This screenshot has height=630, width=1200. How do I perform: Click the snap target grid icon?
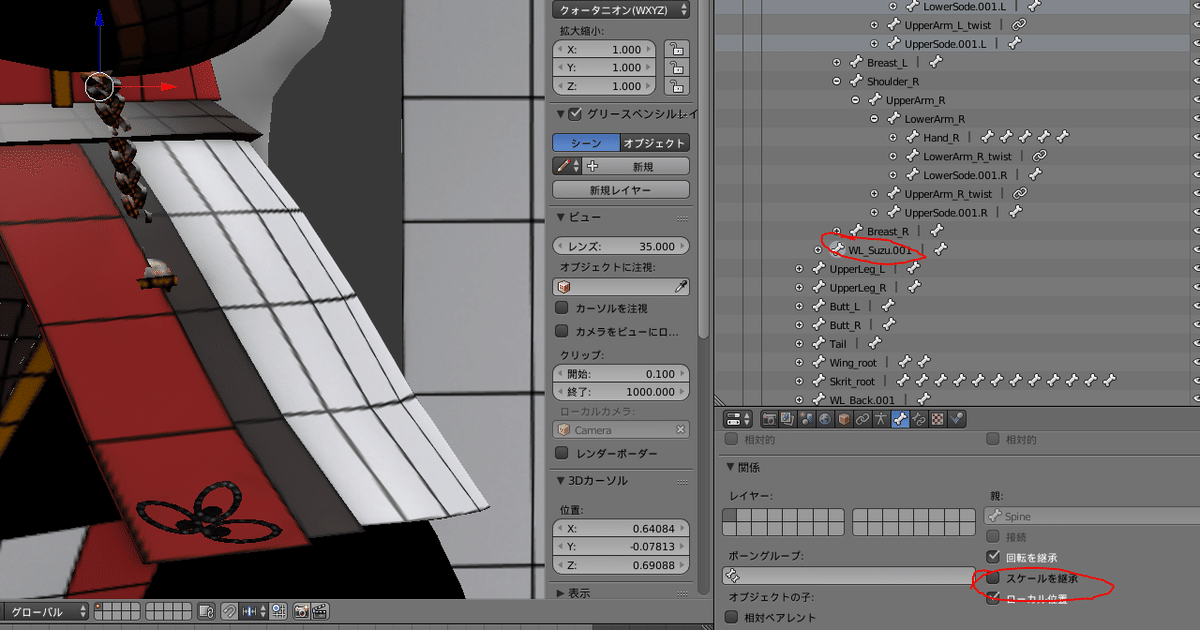click(x=277, y=610)
